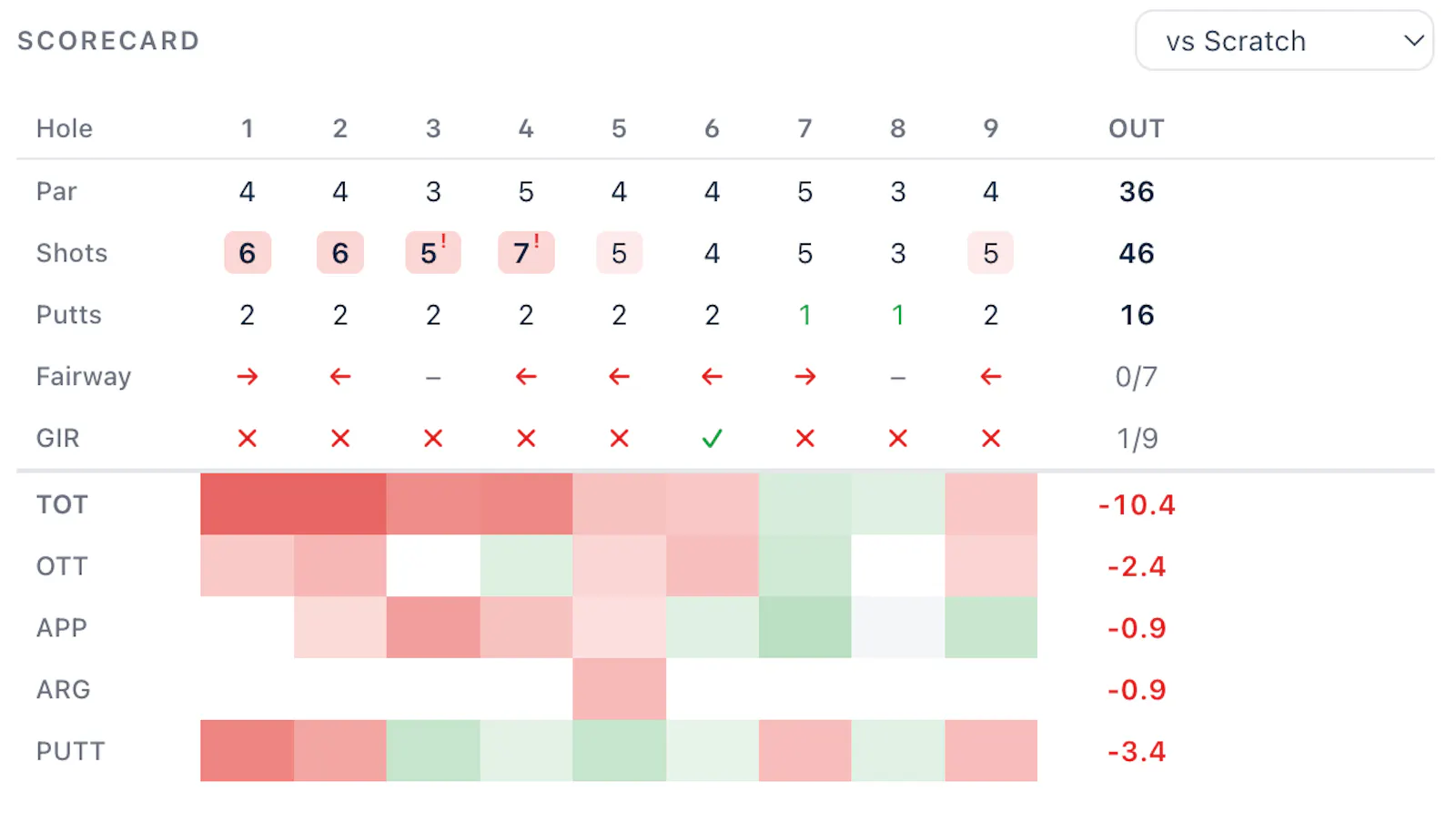The width and height of the screenshot is (1456, 823).
Task: Click the pink ARG cell for hole 5
Action: [620, 689]
